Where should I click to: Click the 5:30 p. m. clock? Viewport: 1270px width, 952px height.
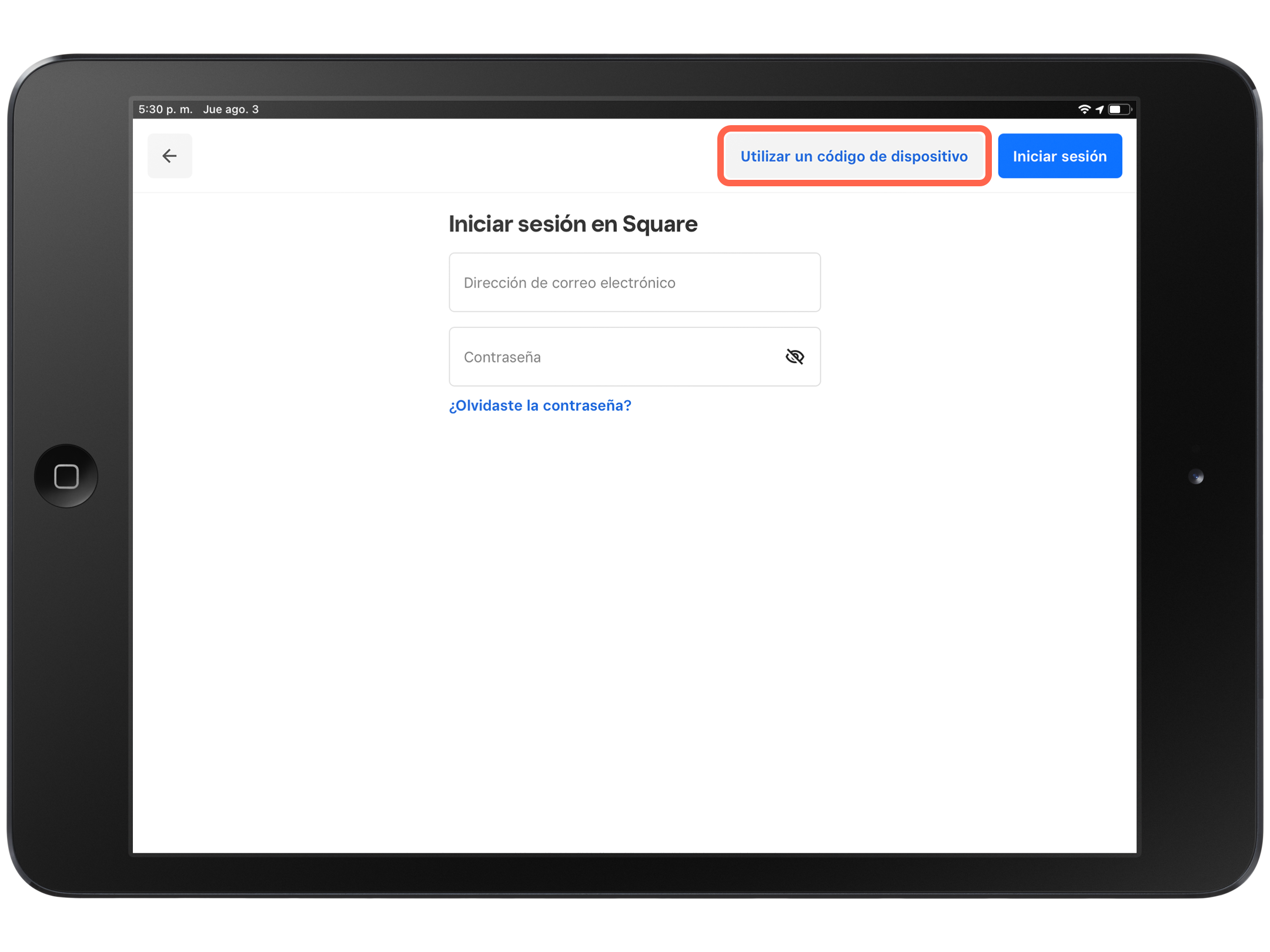pyautogui.click(x=165, y=109)
